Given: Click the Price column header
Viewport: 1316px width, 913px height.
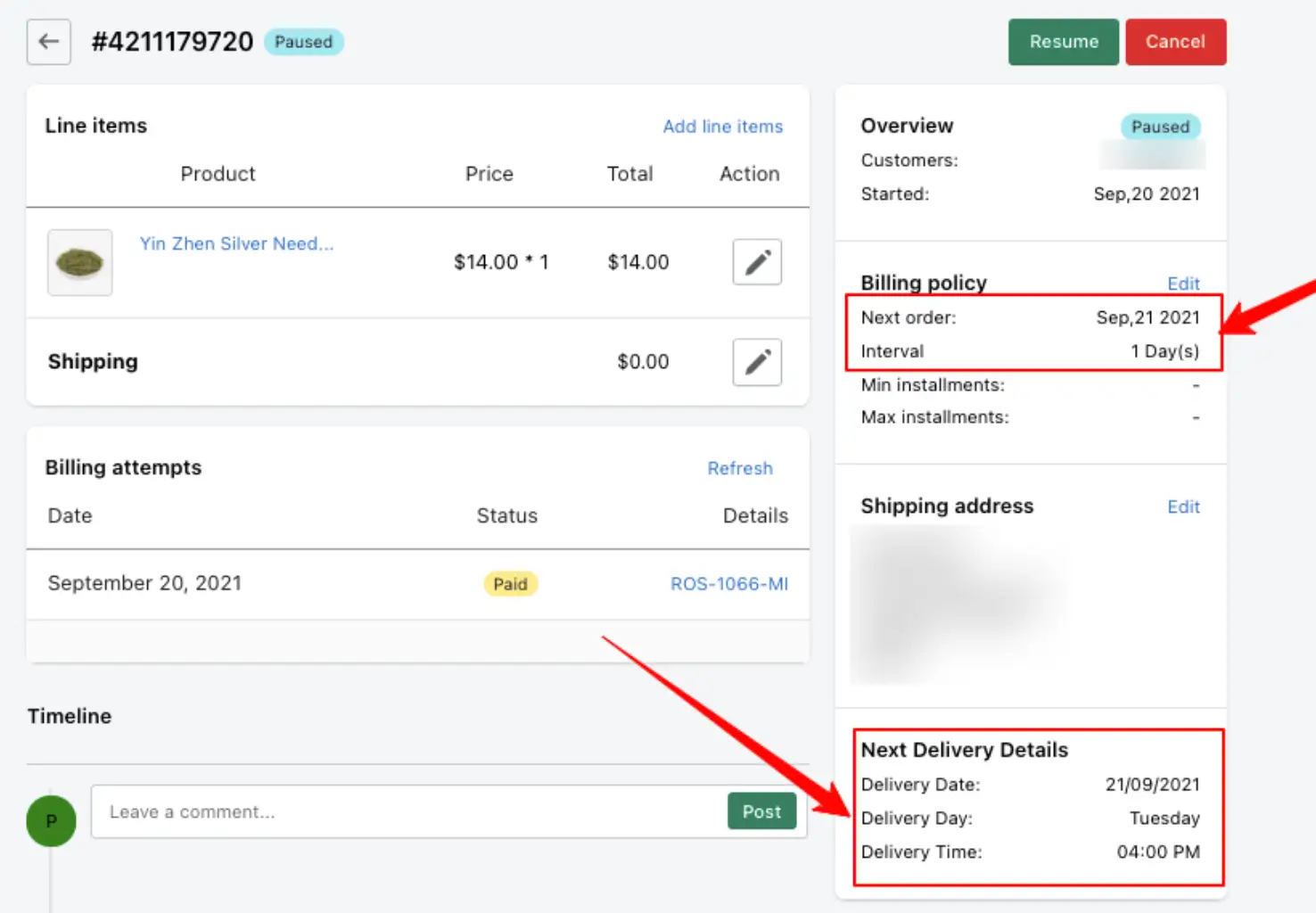Looking at the screenshot, I should point(489,174).
